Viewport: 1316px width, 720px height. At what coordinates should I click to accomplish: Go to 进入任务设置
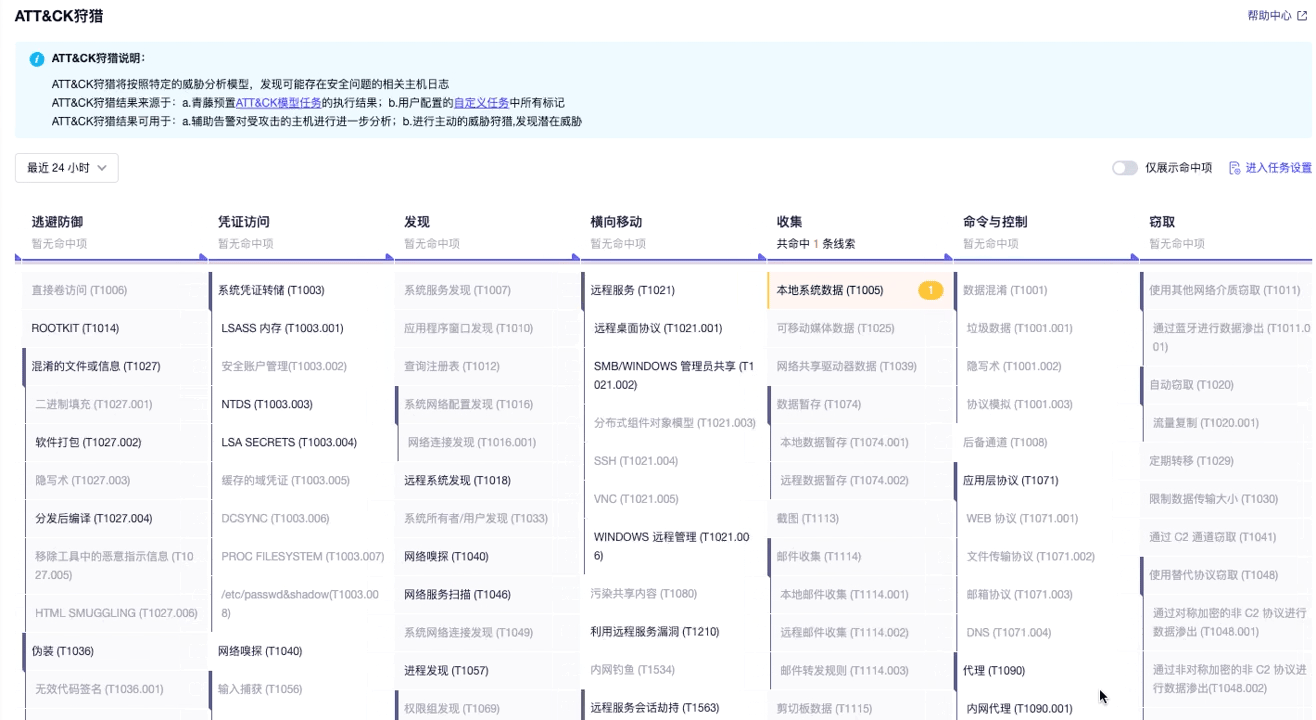pos(1278,168)
